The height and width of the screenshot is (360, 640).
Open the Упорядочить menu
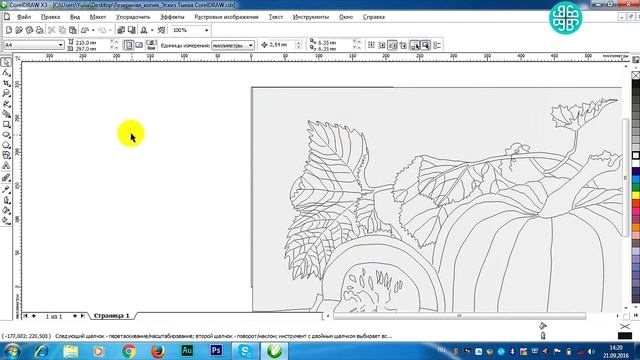coord(133,17)
